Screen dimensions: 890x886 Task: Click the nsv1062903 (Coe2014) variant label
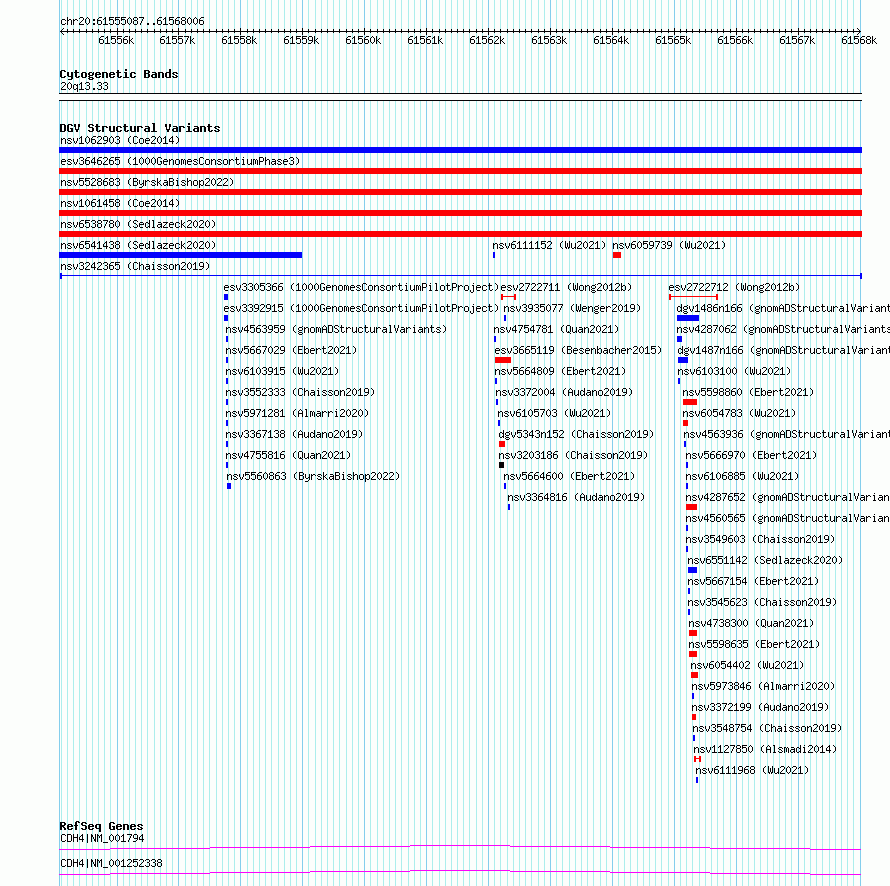click(120, 140)
